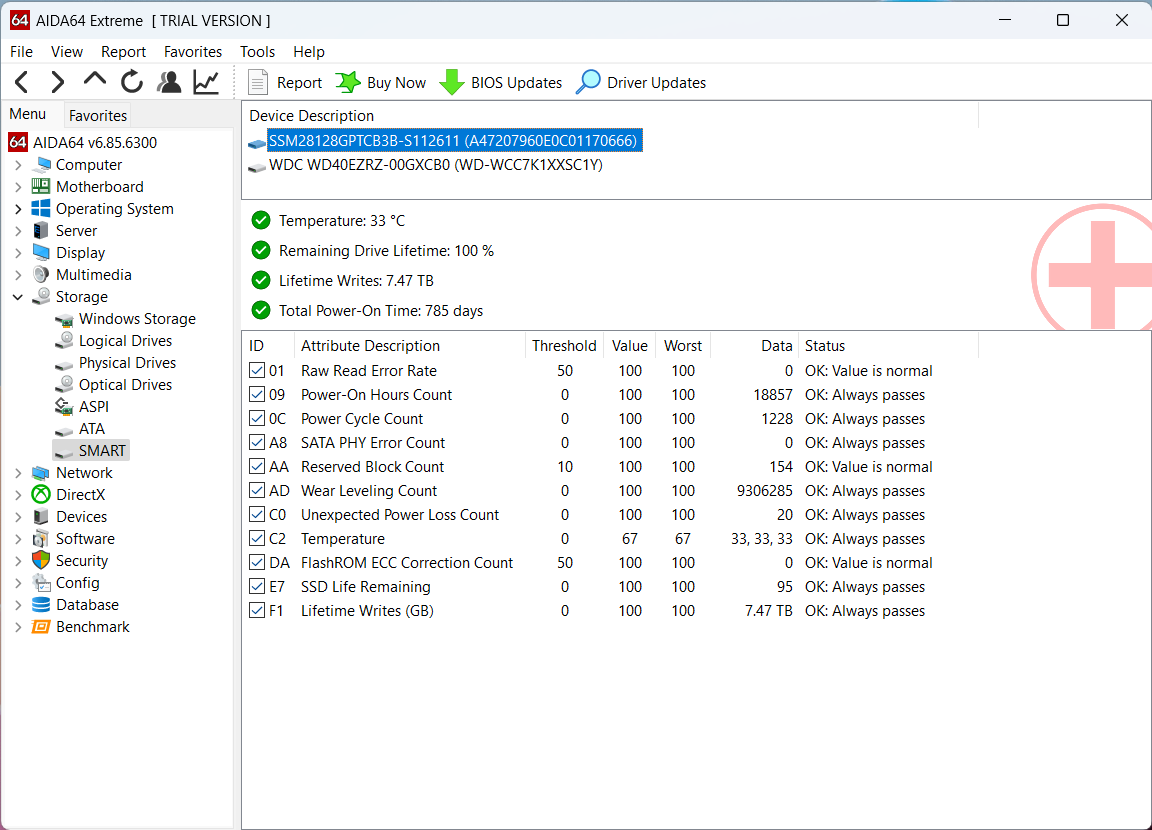The image size is (1152, 830).
Task: Open the Tools menu
Action: pyautogui.click(x=257, y=51)
